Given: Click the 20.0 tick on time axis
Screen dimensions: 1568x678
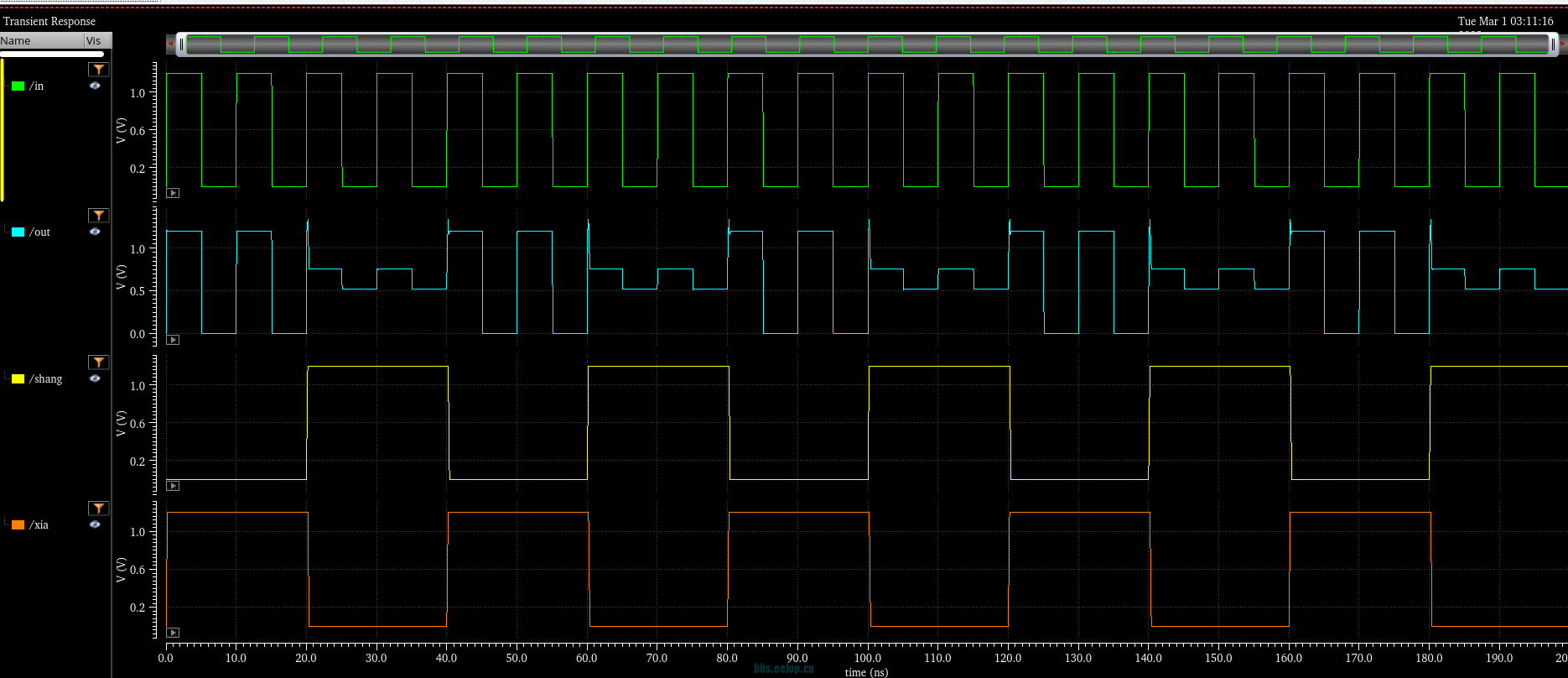Looking at the screenshot, I should click(x=306, y=658).
